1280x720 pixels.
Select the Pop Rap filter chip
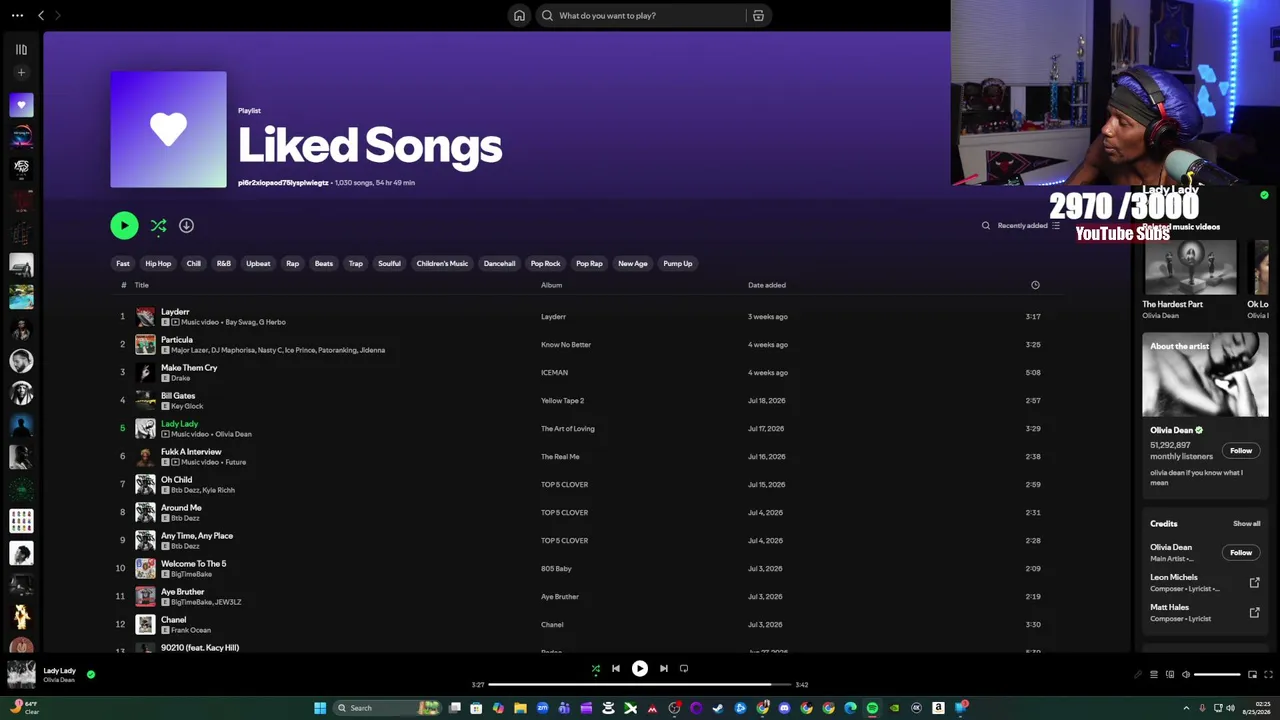(x=589, y=263)
